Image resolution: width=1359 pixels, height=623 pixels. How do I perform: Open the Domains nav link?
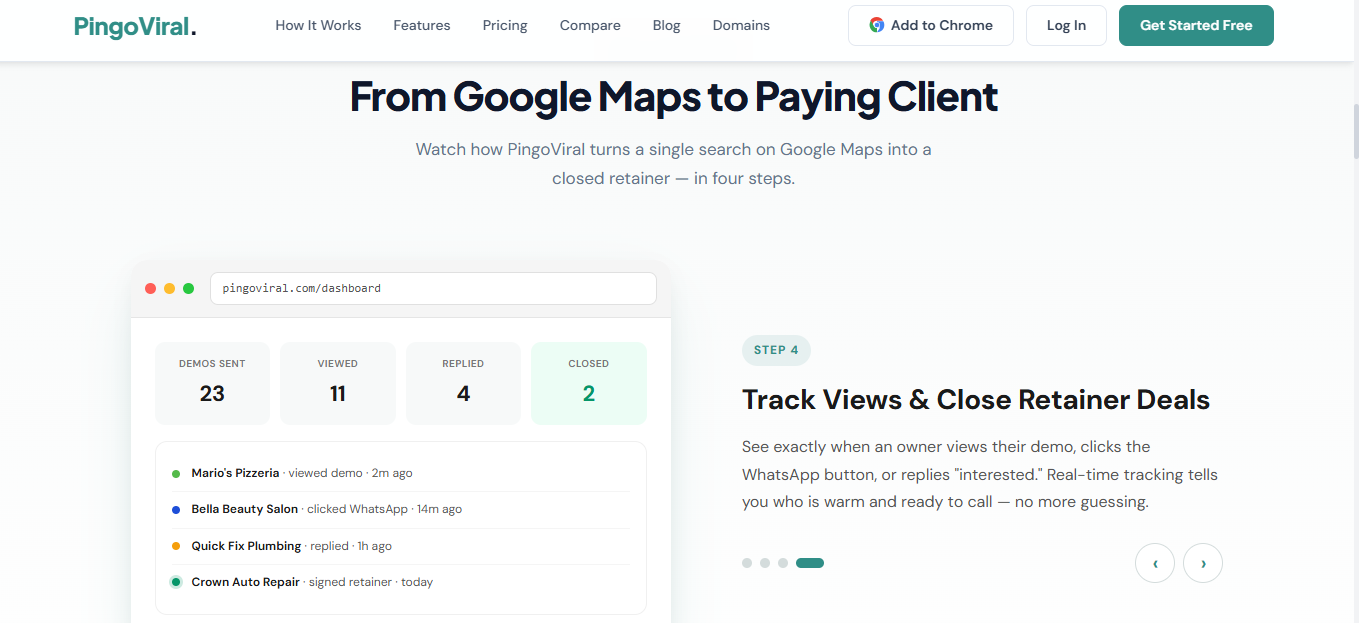tap(741, 25)
